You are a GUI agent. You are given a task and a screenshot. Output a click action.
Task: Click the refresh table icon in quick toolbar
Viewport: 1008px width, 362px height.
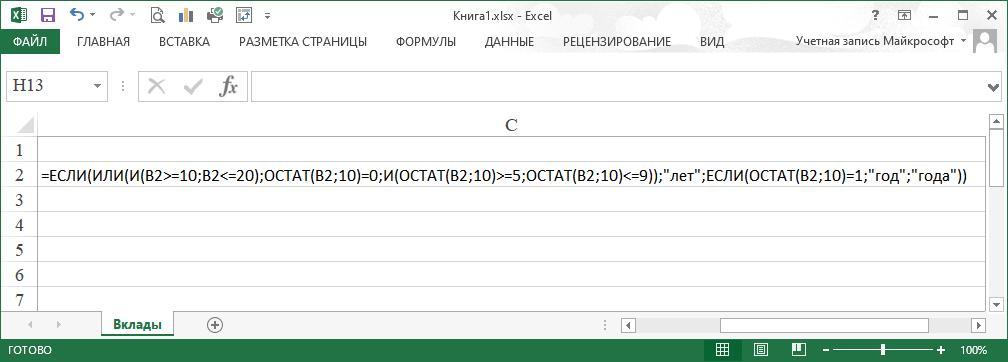pos(244,15)
